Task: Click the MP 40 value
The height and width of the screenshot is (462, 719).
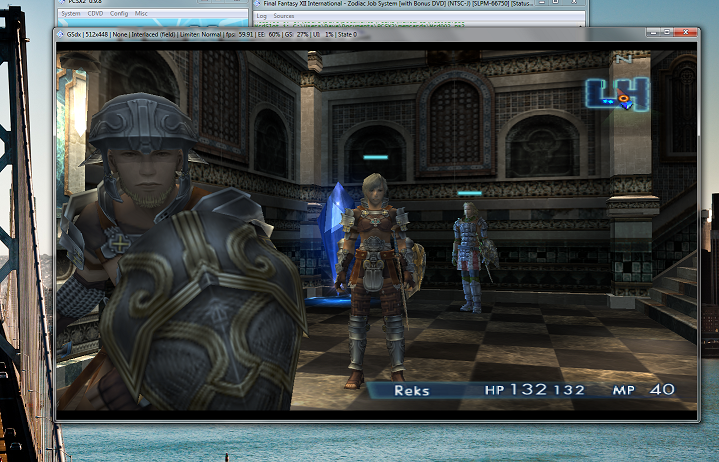Action: coord(643,390)
